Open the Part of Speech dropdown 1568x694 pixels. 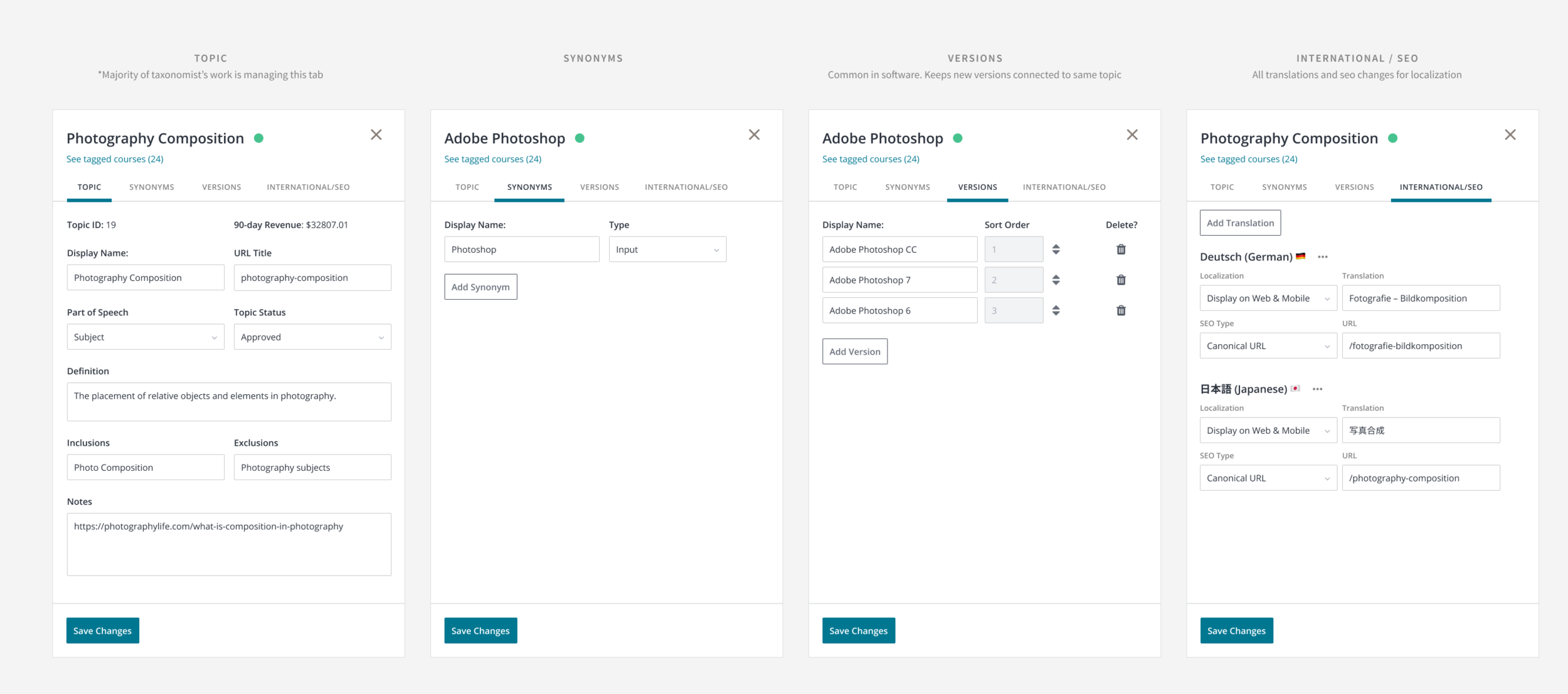tap(146, 337)
